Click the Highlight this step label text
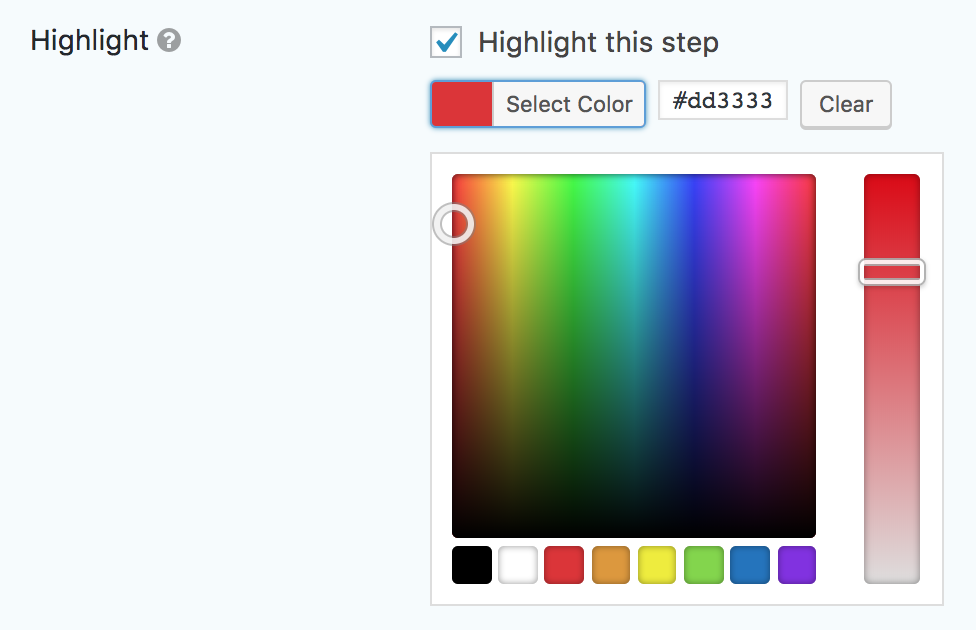 point(598,43)
